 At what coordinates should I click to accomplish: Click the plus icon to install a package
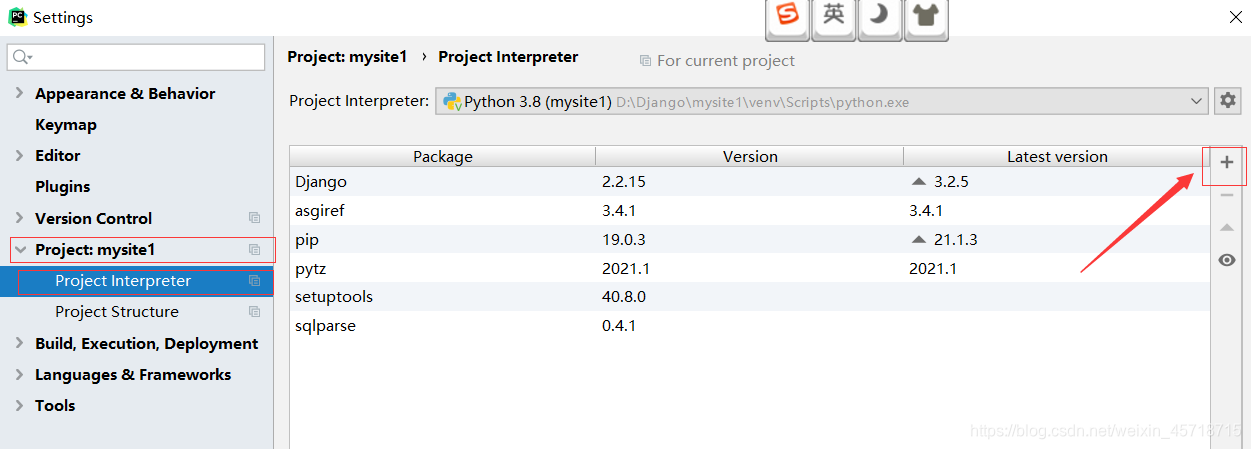(1227, 163)
